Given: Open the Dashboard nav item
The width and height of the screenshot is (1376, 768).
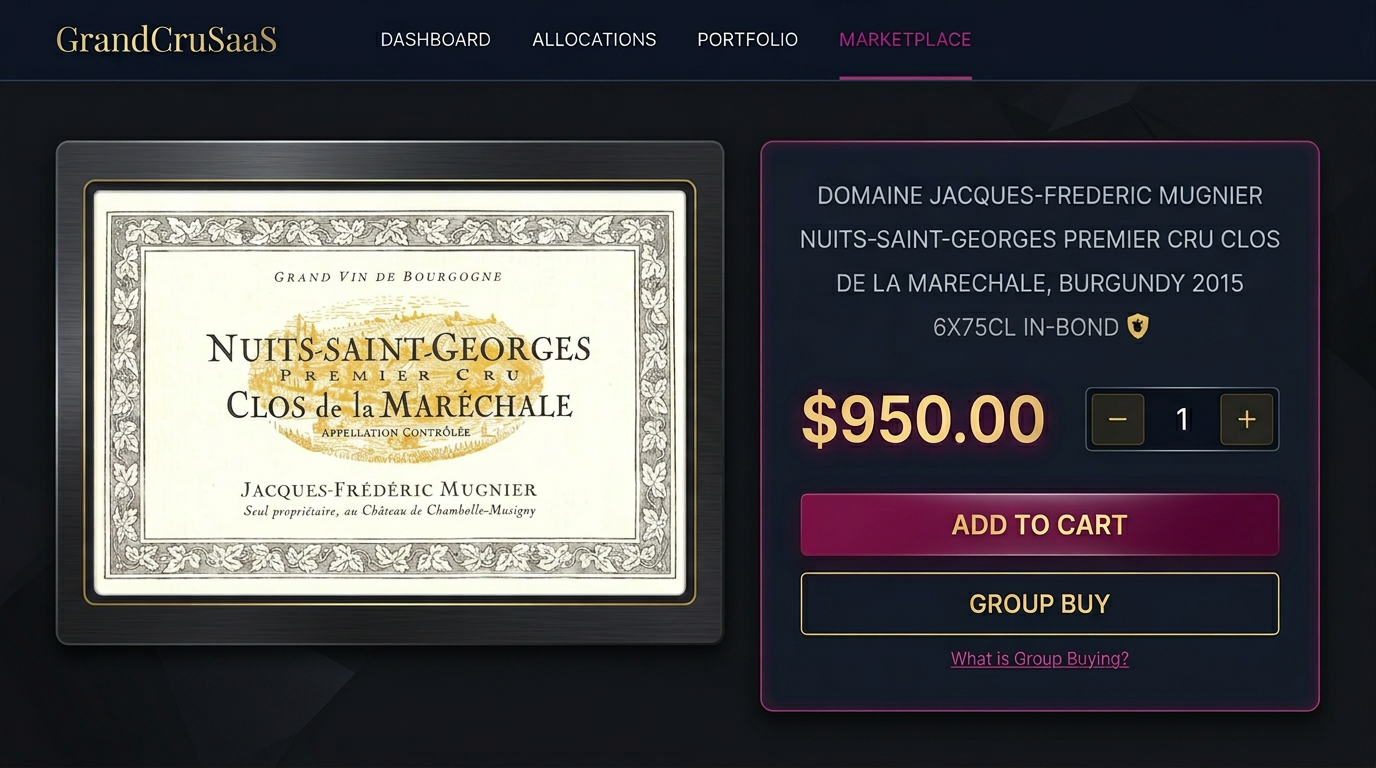Looking at the screenshot, I should coord(435,40).
